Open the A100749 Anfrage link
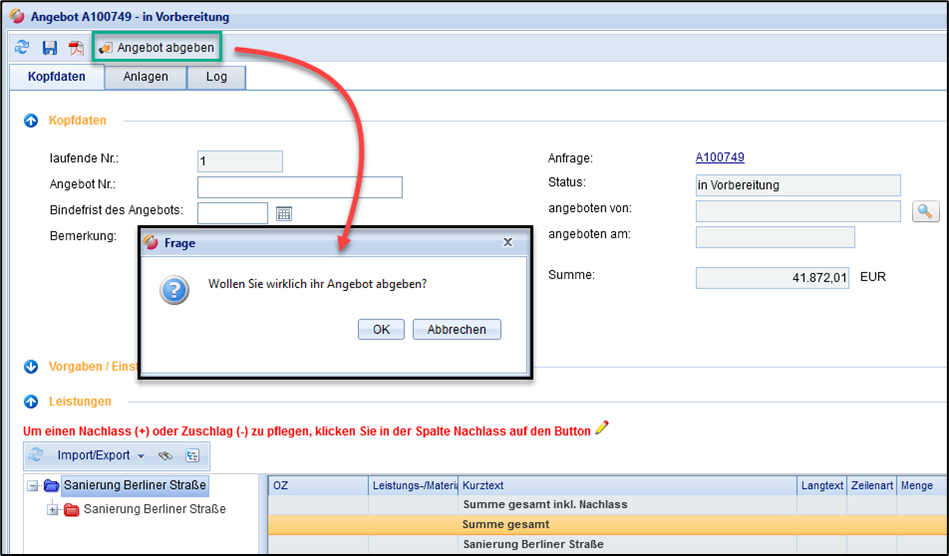 click(x=719, y=158)
